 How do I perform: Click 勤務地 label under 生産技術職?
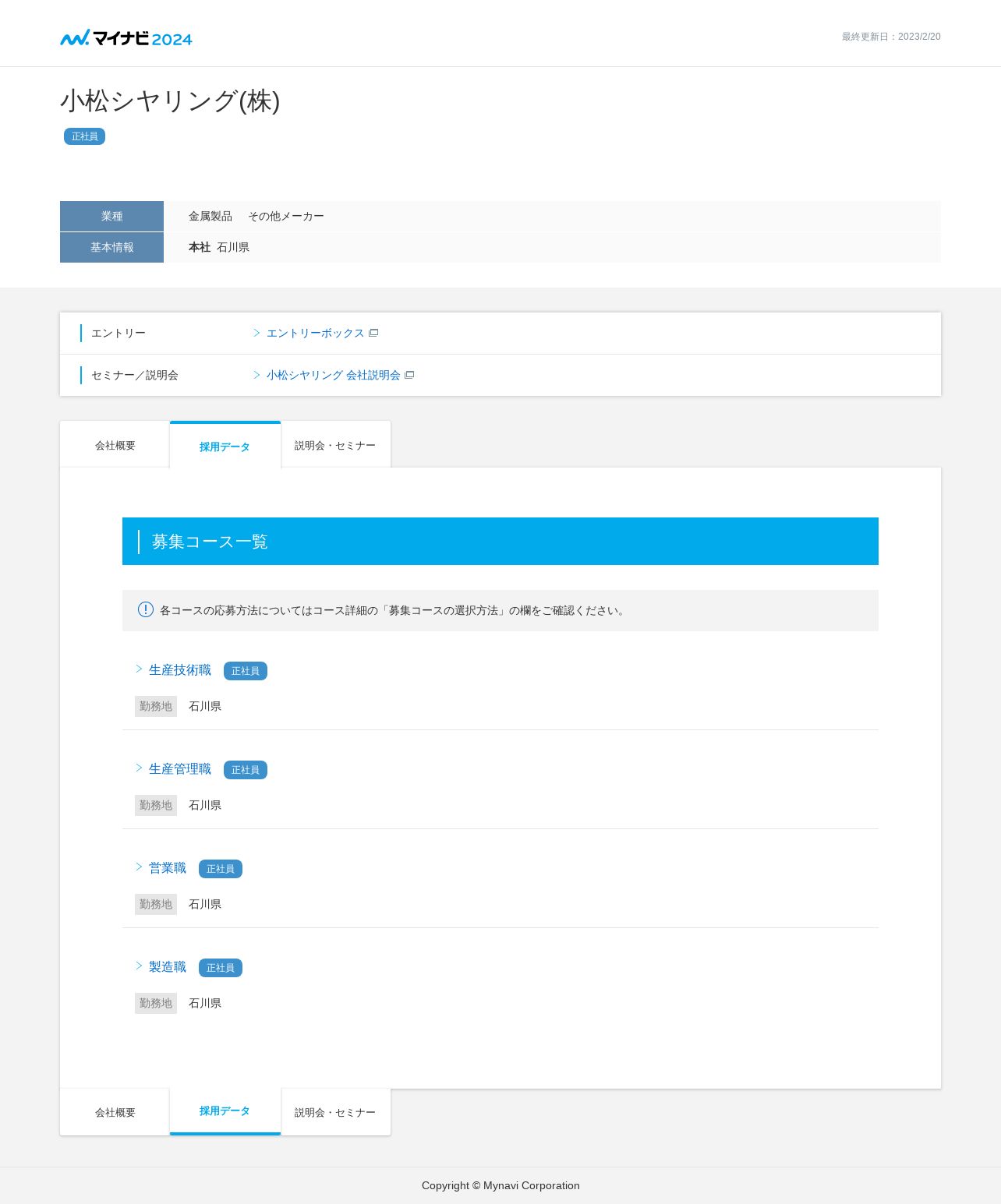coord(156,706)
